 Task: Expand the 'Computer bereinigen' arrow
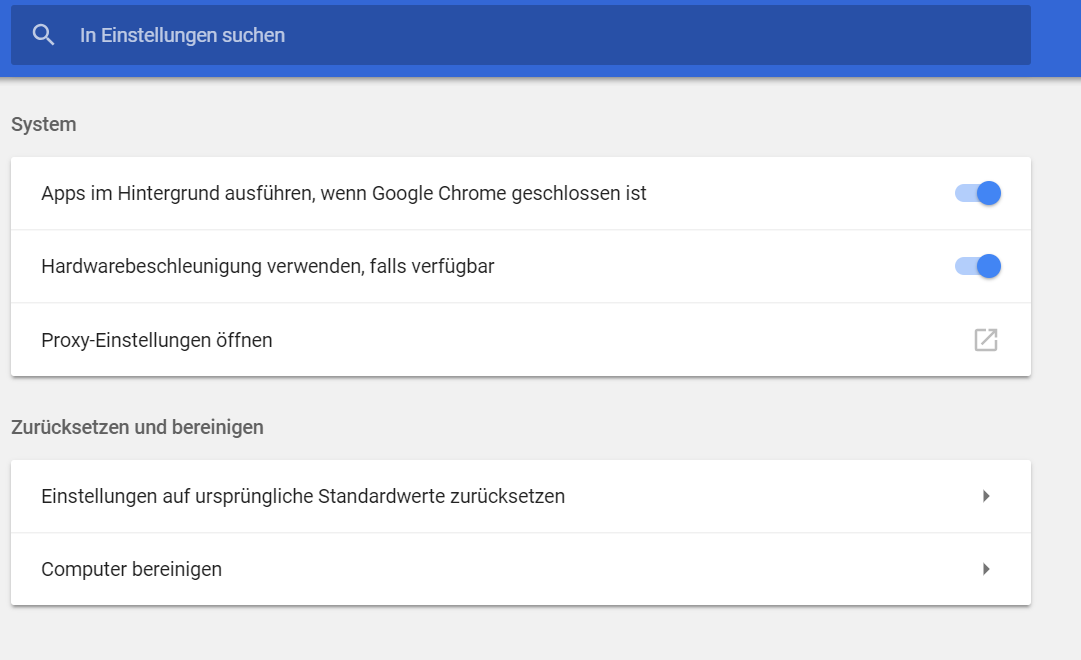coord(986,569)
